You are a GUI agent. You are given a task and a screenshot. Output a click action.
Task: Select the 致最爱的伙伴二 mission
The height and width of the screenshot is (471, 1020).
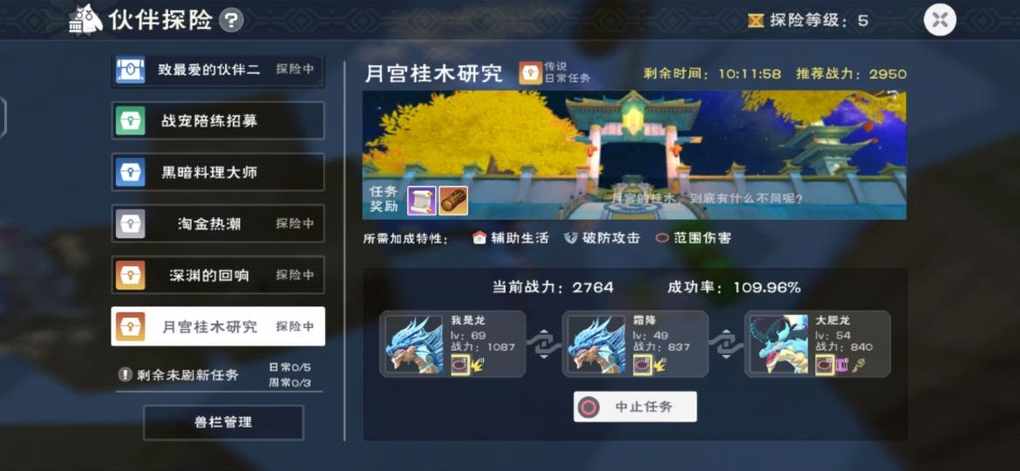(218, 70)
